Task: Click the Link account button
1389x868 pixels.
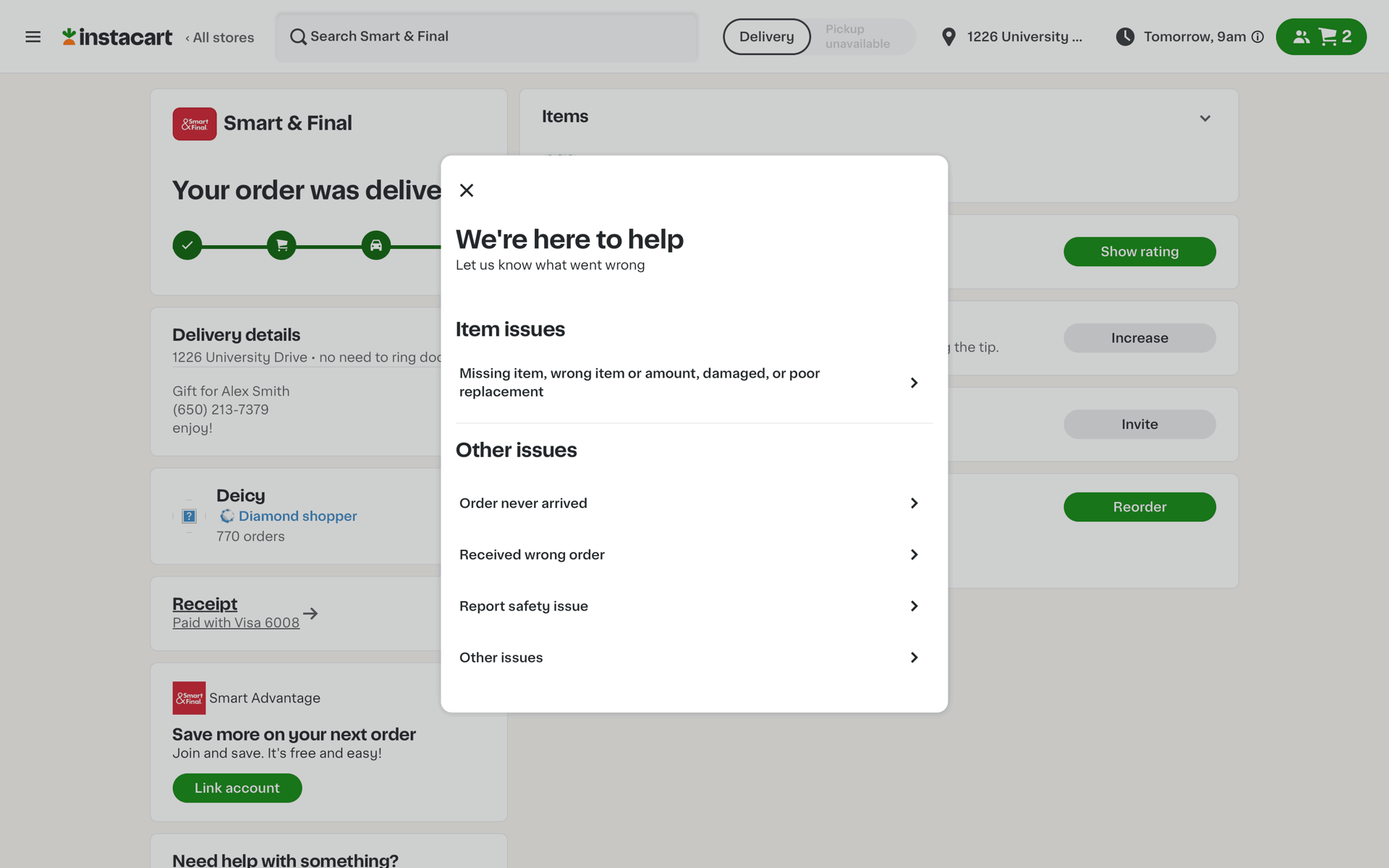Action: pos(237,788)
